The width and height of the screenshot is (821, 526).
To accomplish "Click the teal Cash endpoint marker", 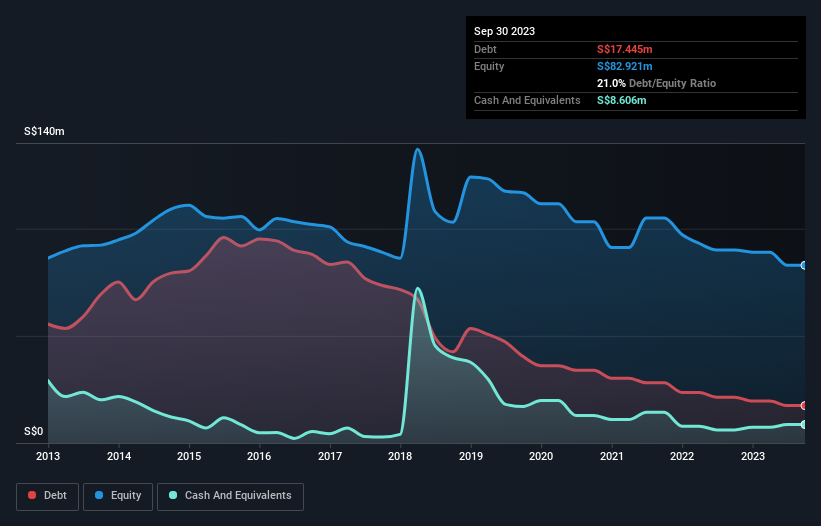I will pyautogui.click(x=804, y=424).
